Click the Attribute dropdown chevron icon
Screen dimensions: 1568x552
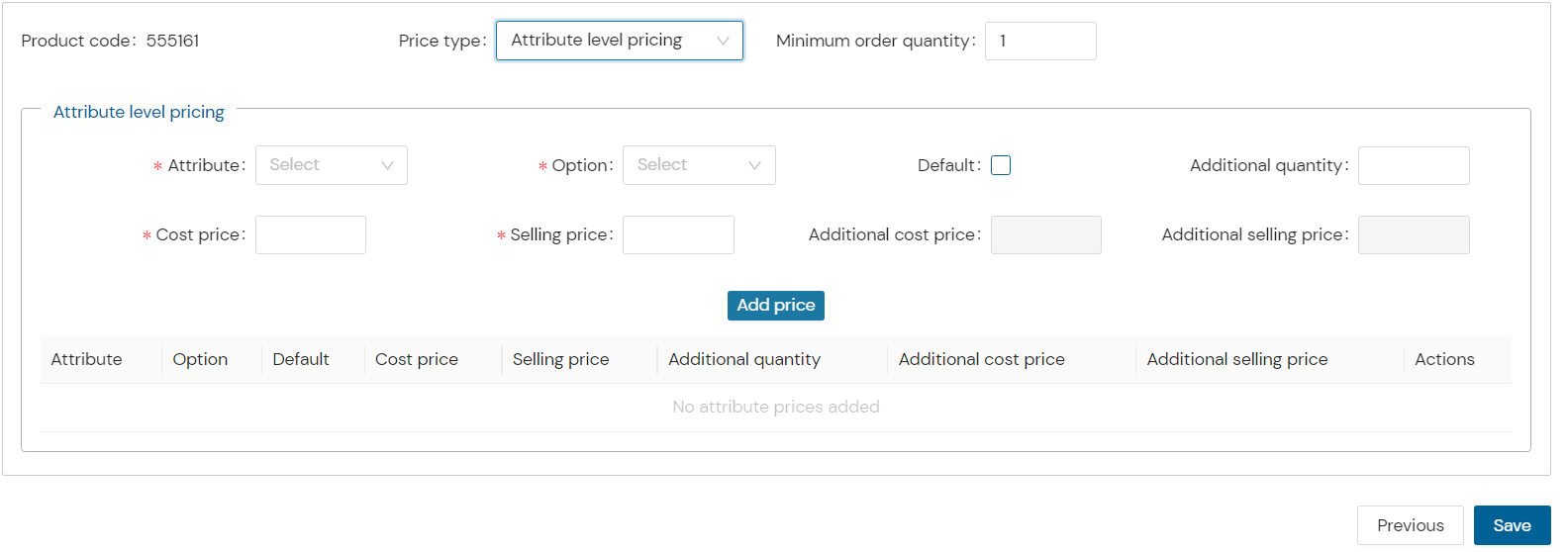pyautogui.click(x=387, y=165)
